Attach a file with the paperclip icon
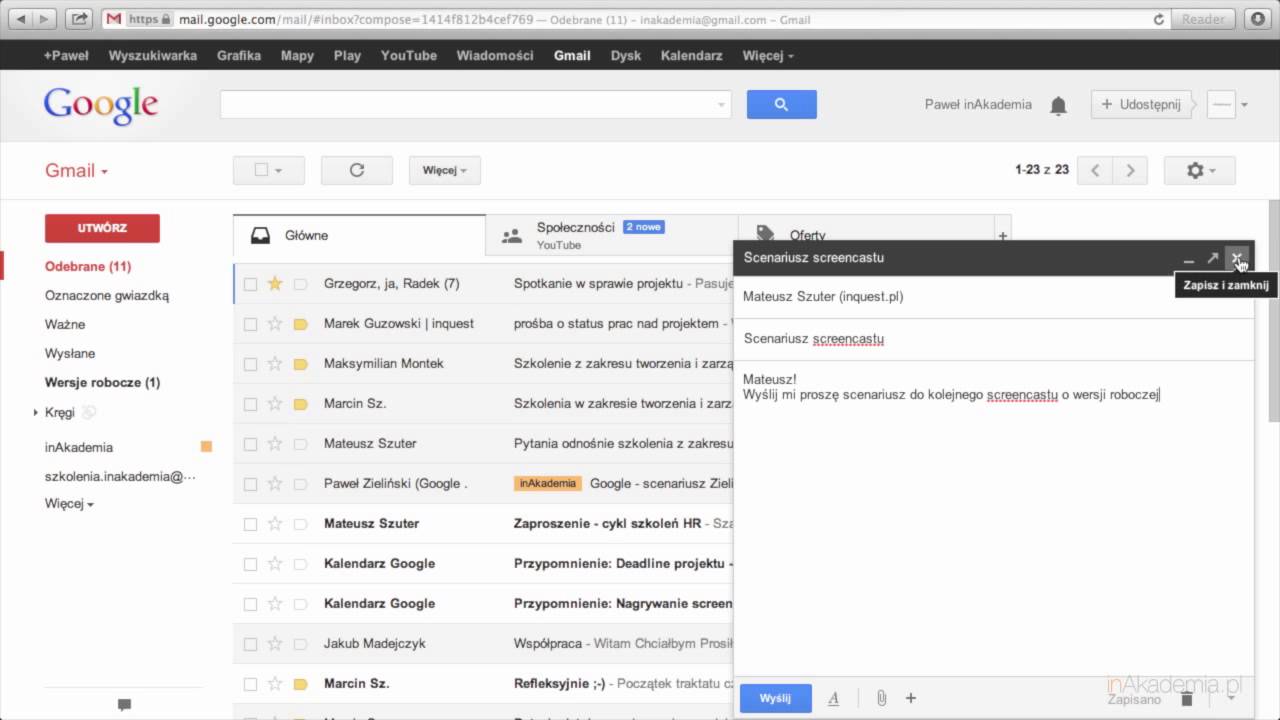Screen dimensions: 1280x720 (x=881, y=698)
